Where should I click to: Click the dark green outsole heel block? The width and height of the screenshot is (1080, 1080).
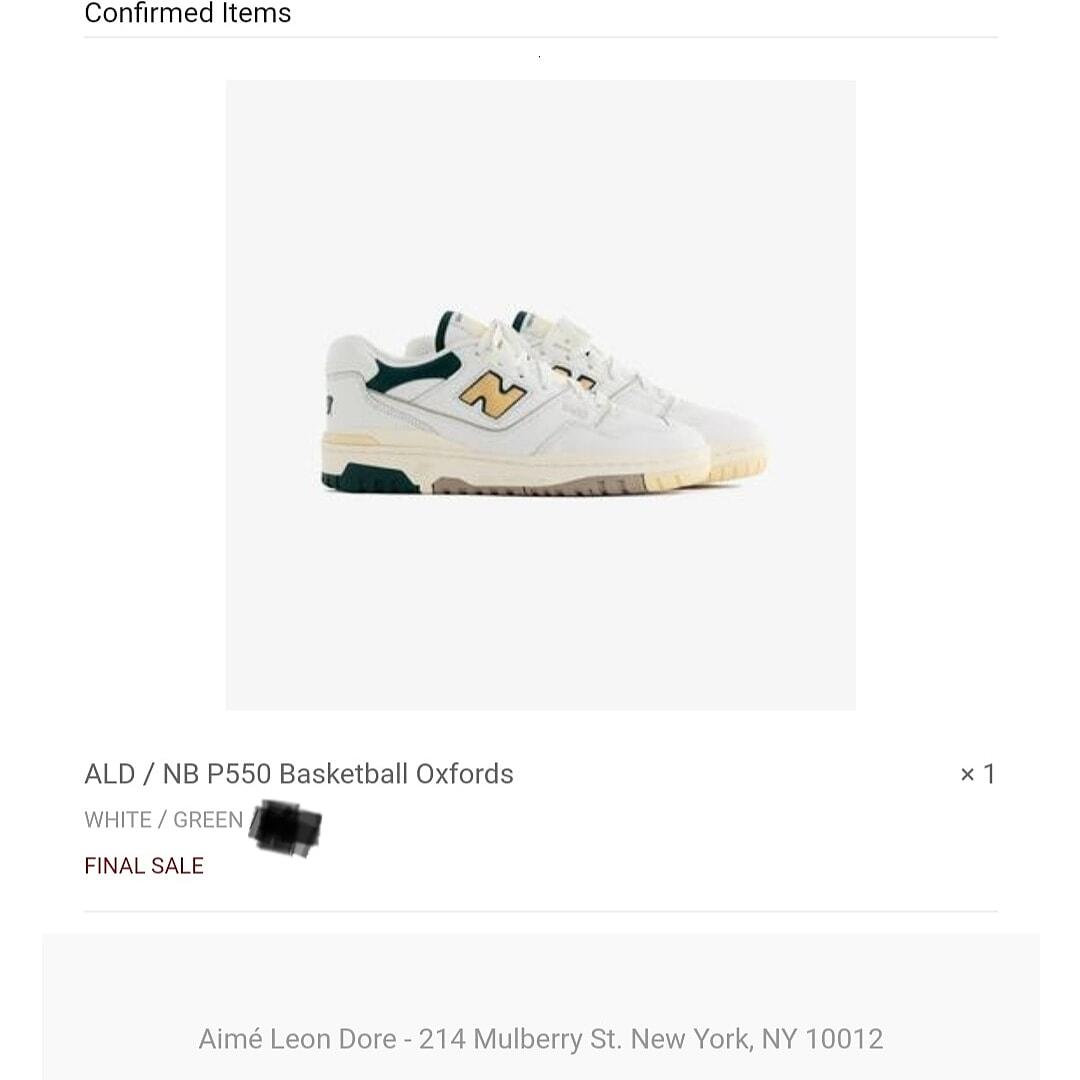point(371,478)
